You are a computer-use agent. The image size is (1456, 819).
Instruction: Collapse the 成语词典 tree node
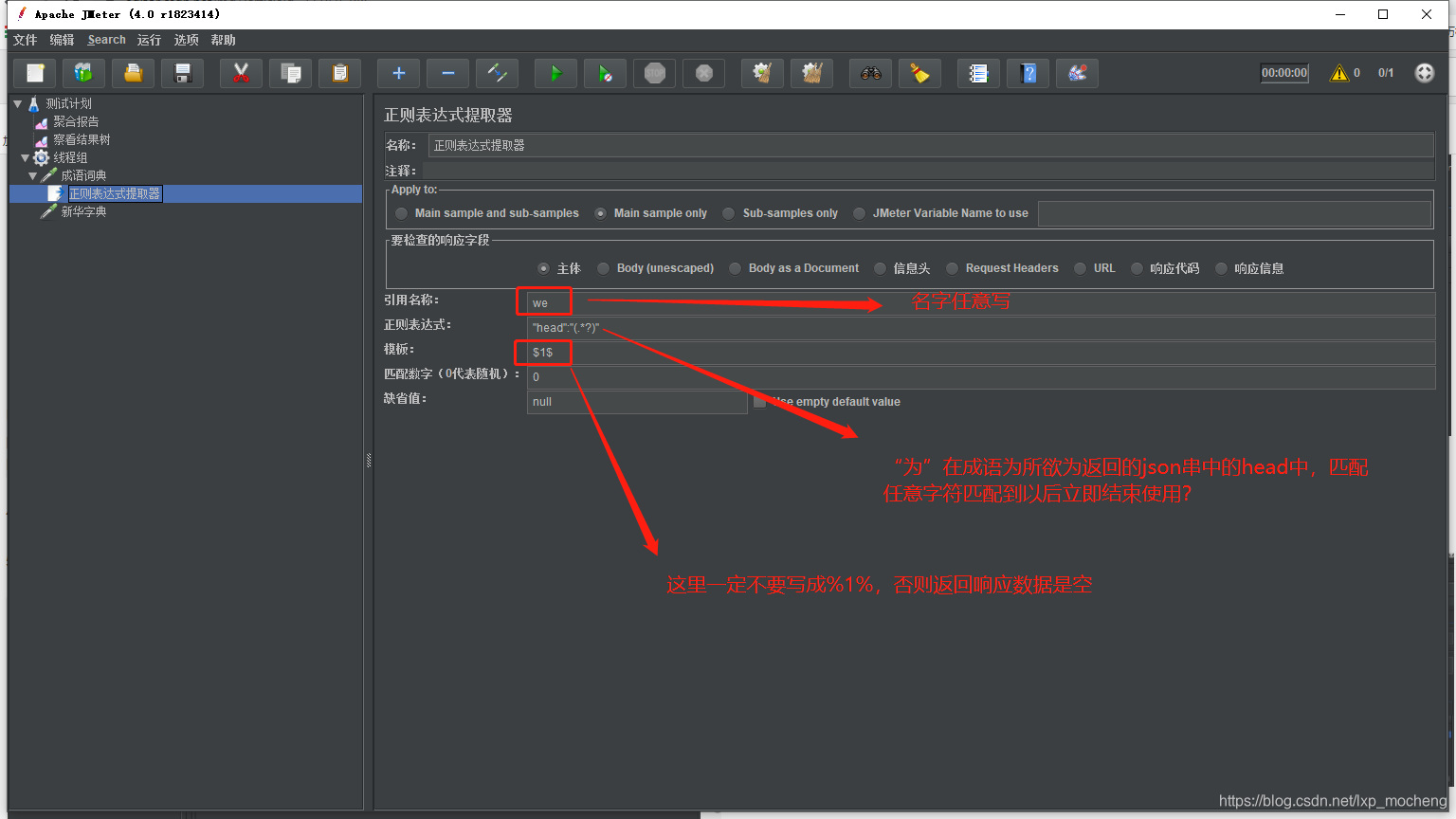click(x=33, y=175)
